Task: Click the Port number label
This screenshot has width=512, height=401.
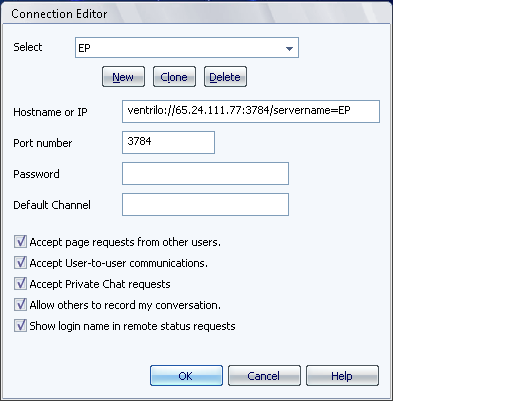Action: pos(43,143)
